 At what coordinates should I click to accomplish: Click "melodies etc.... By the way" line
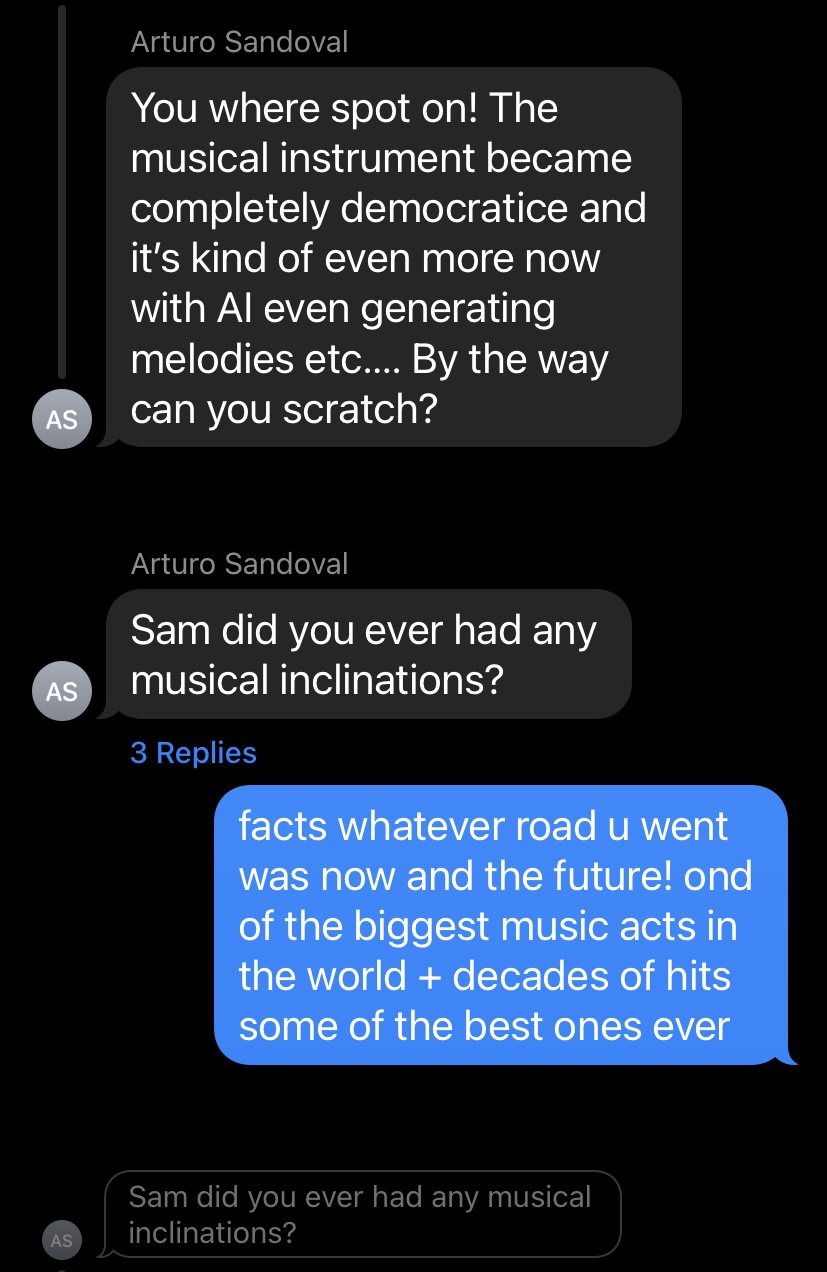(370, 360)
